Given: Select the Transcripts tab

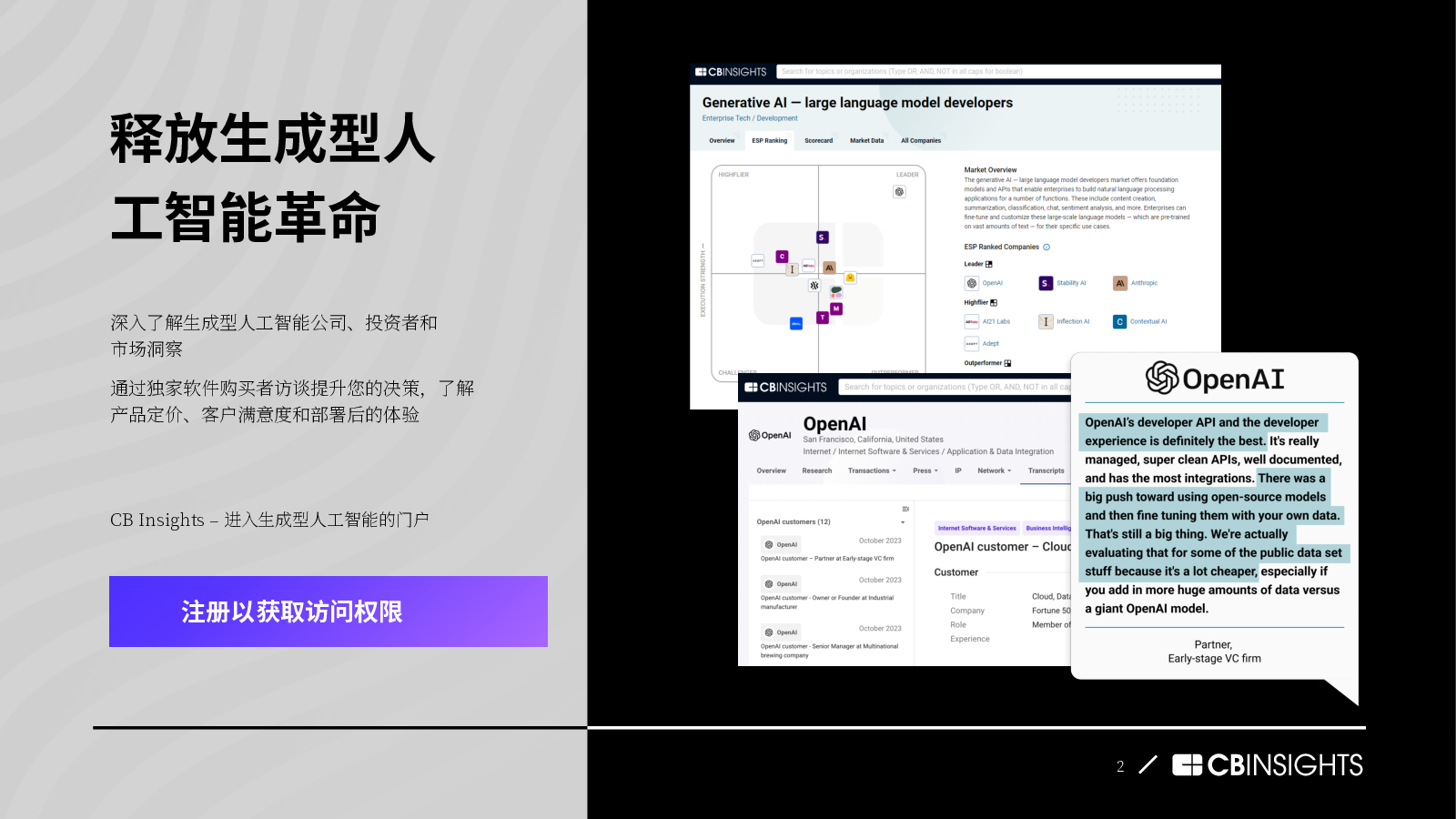Looking at the screenshot, I should (1046, 471).
